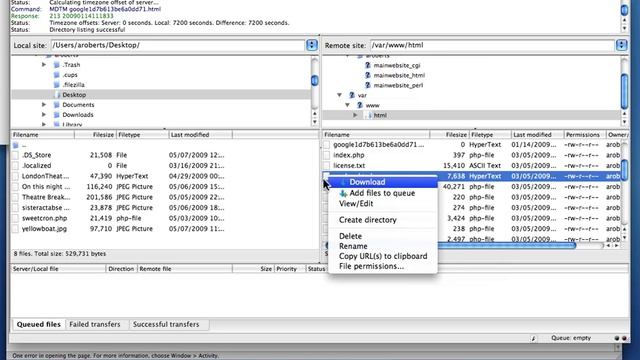Click the index.php remote file icon
This screenshot has height=360, width=640.
(x=327, y=156)
